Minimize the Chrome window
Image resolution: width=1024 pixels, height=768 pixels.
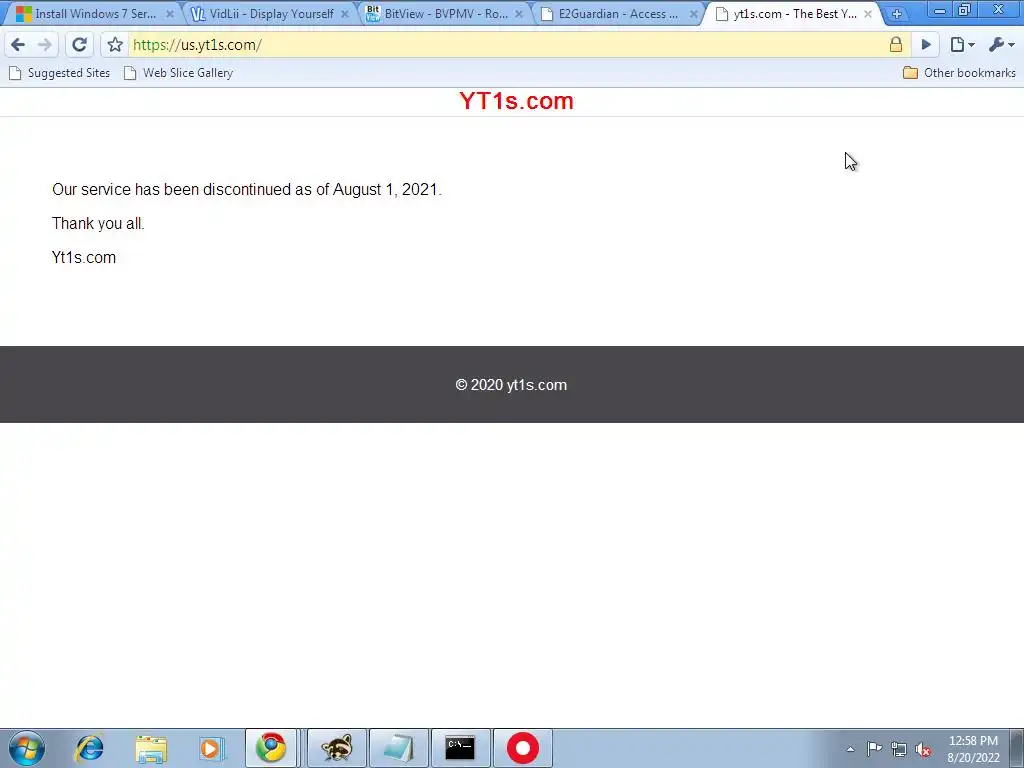[x=940, y=10]
